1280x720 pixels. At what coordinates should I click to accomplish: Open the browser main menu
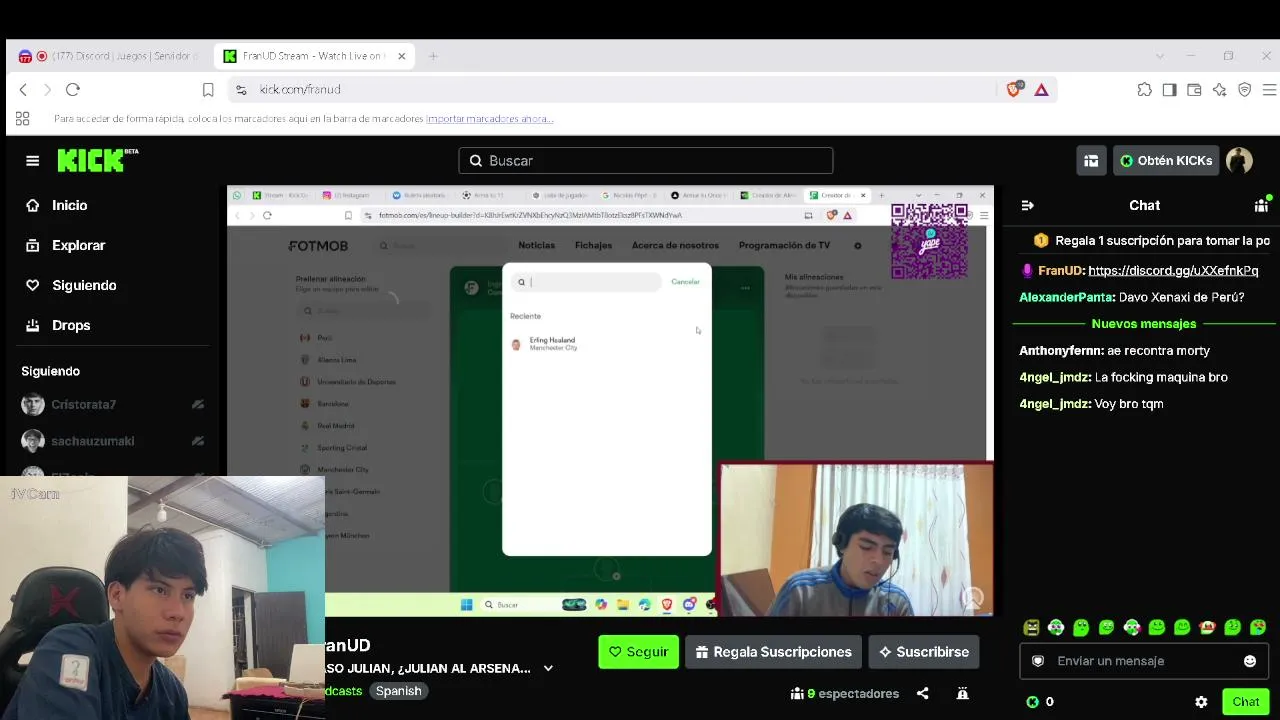tap(1270, 90)
